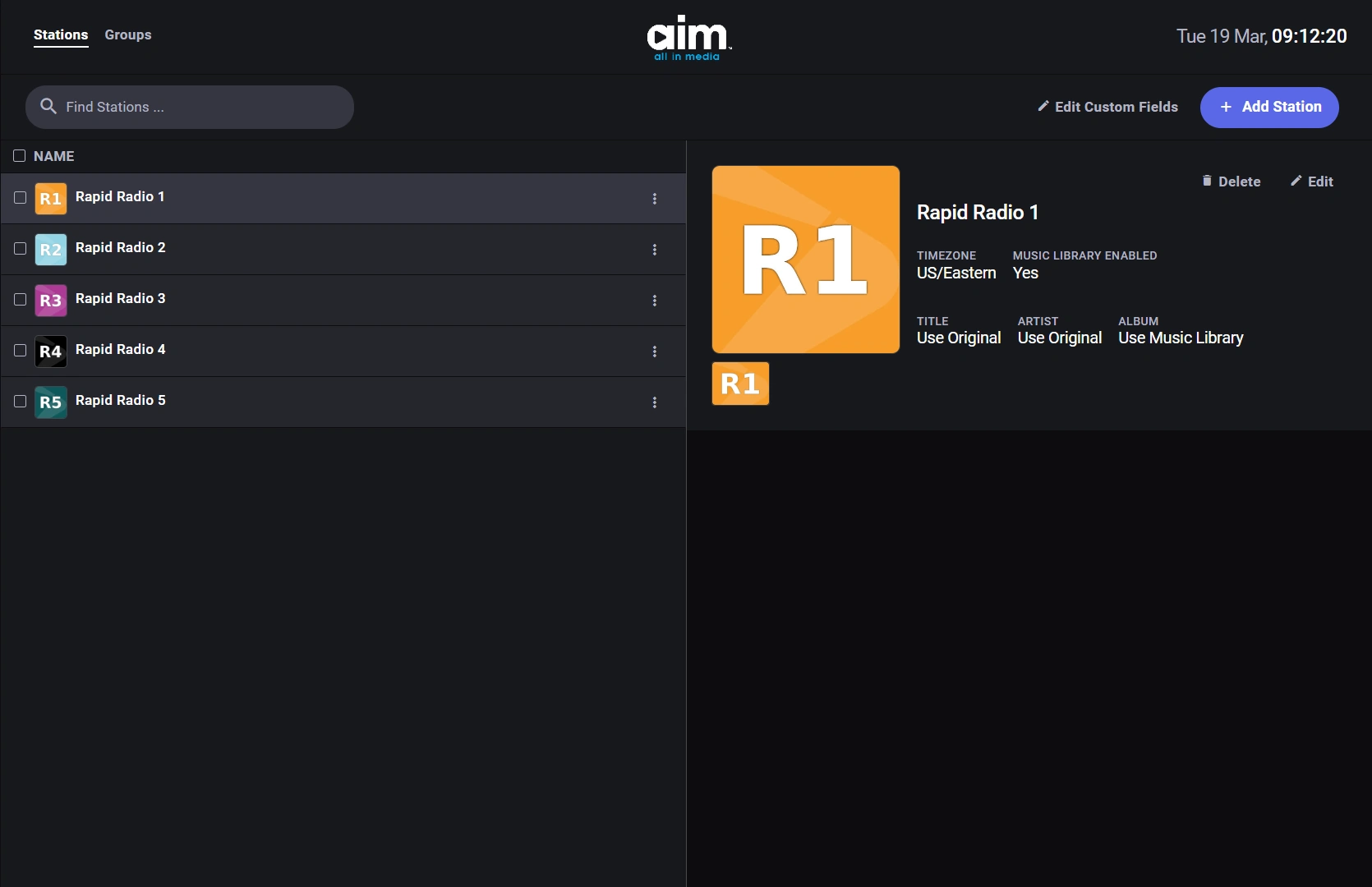Click the light blue R2 station icon

(x=51, y=249)
